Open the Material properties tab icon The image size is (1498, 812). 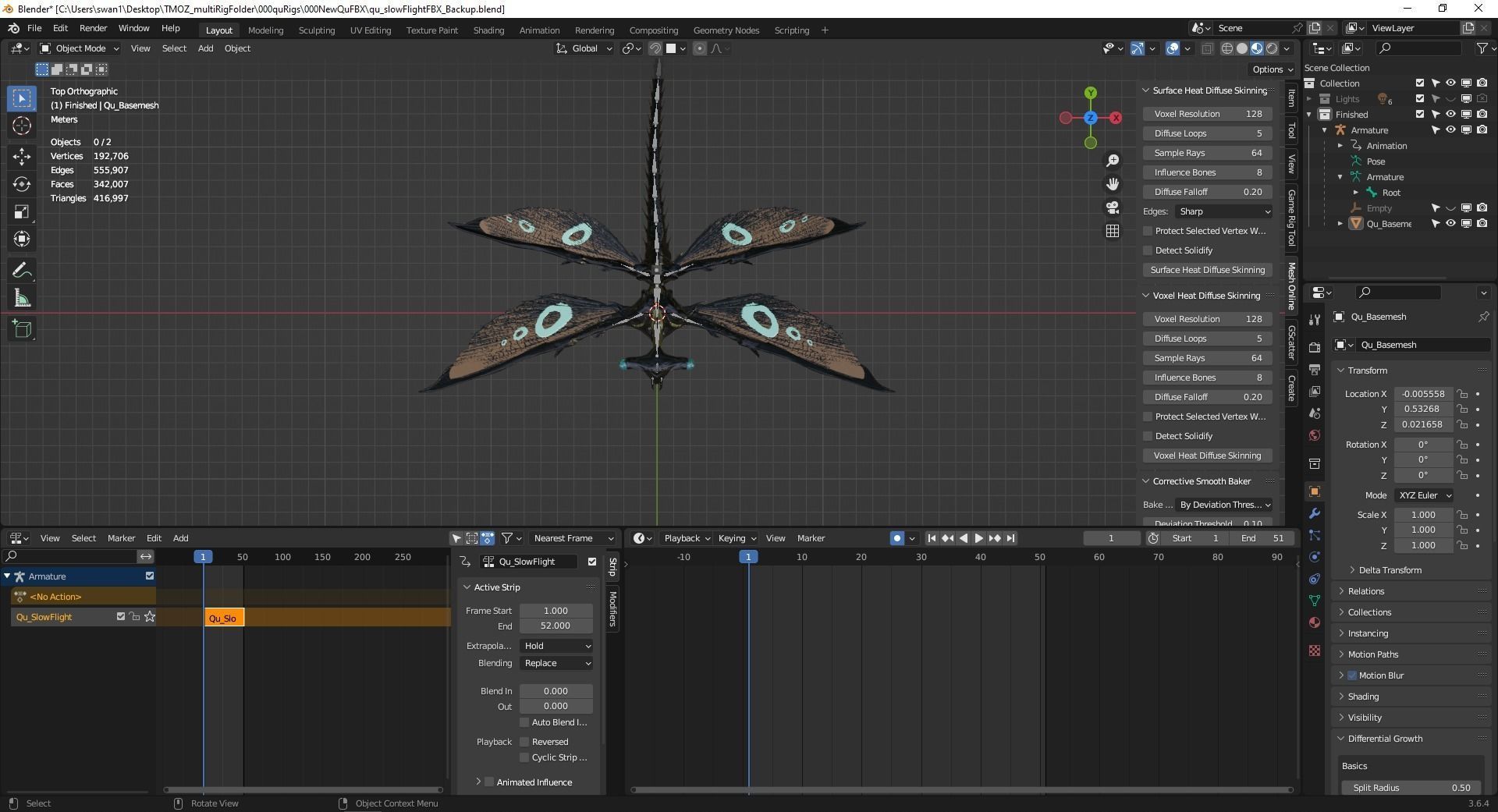[x=1315, y=622]
